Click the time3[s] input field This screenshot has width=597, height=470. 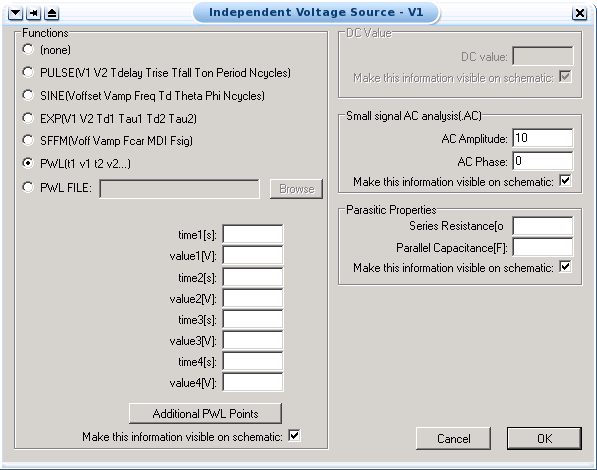(x=253, y=319)
